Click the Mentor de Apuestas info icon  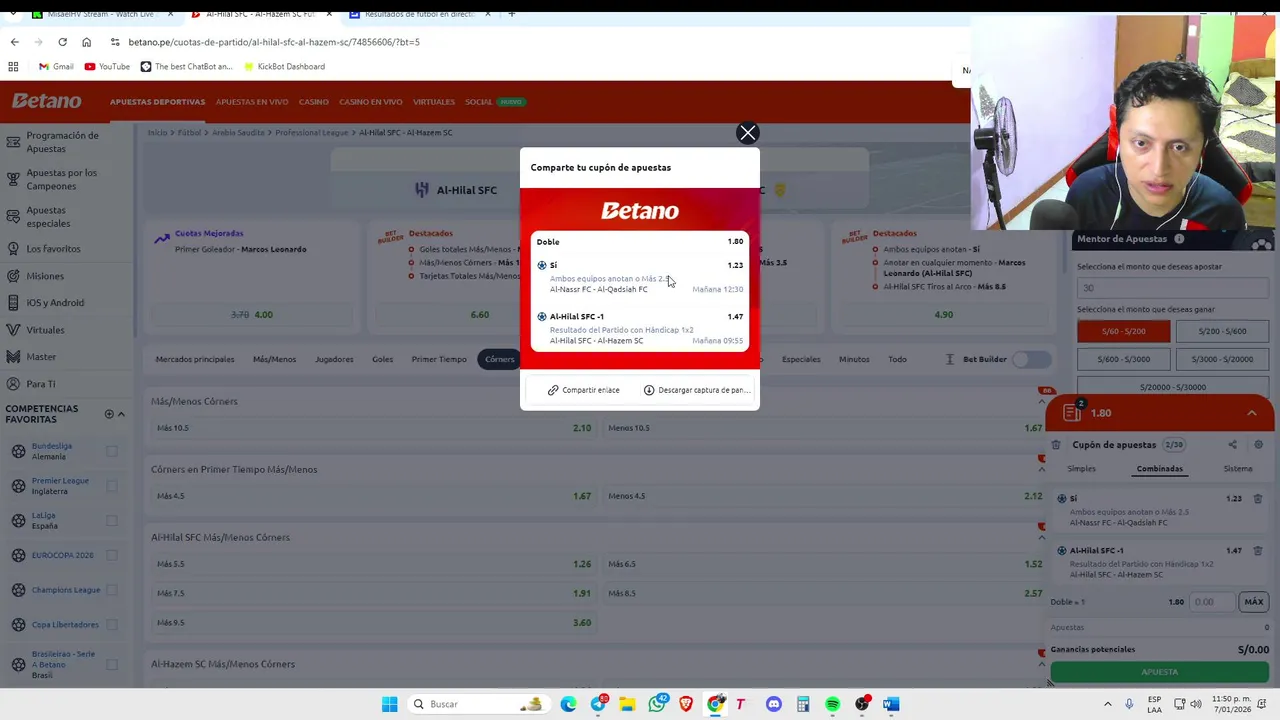(1179, 239)
